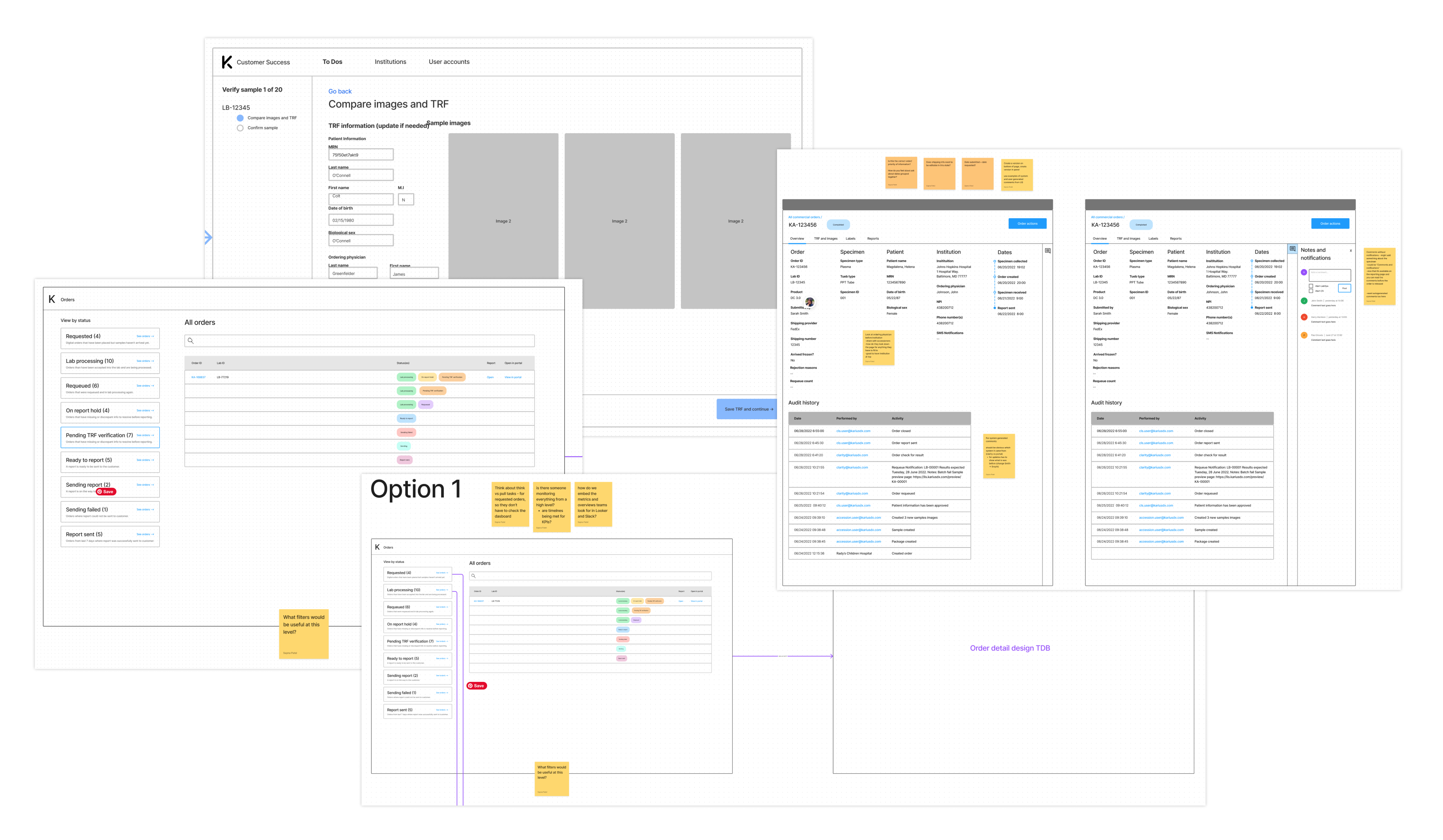1443x840 pixels.
Task: Click the Post comment button
Action: [x=1345, y=288]
